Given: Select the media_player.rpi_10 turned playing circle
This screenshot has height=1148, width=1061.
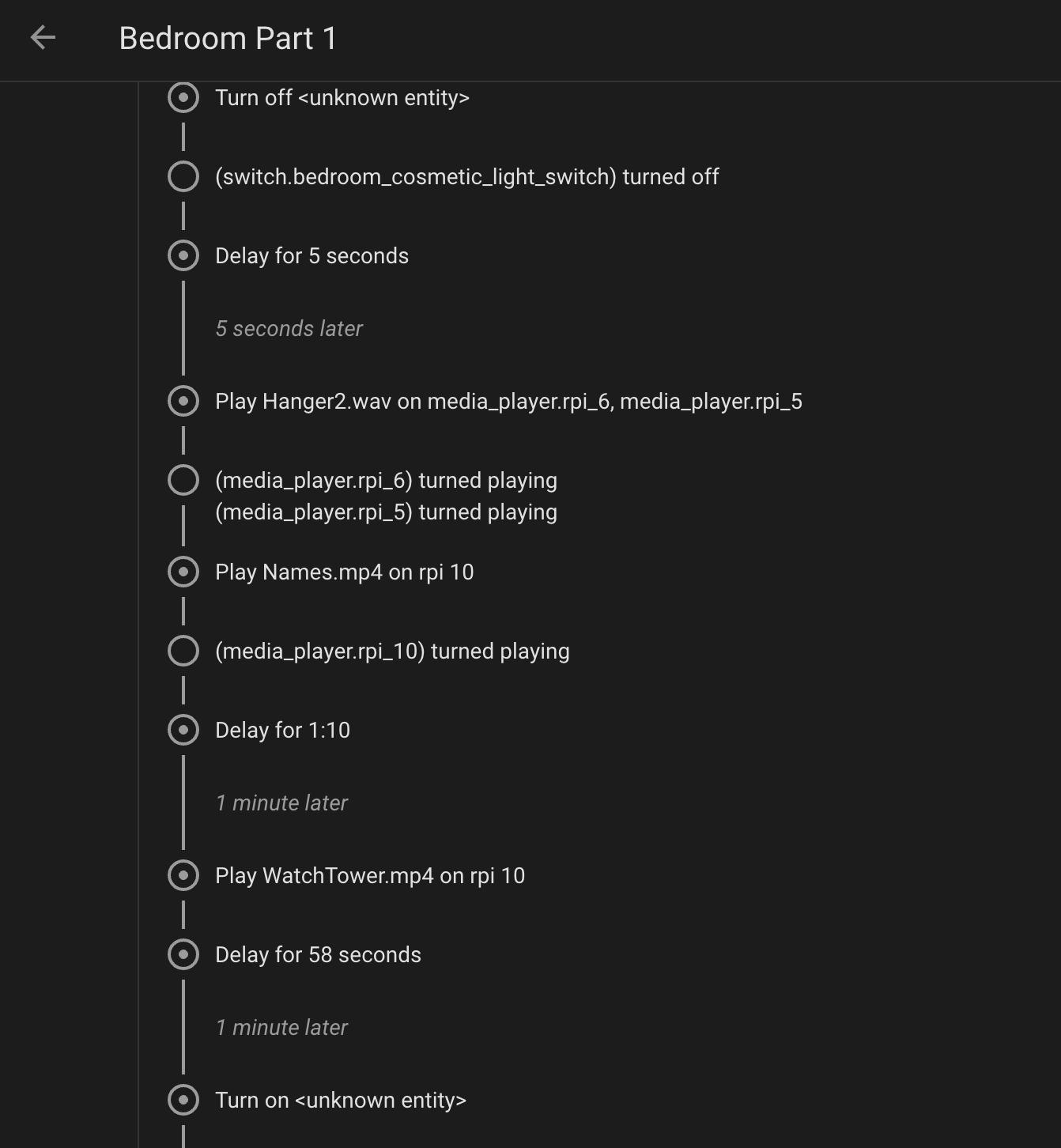Looking at the screenshot, I should click(x=183, y=651).
